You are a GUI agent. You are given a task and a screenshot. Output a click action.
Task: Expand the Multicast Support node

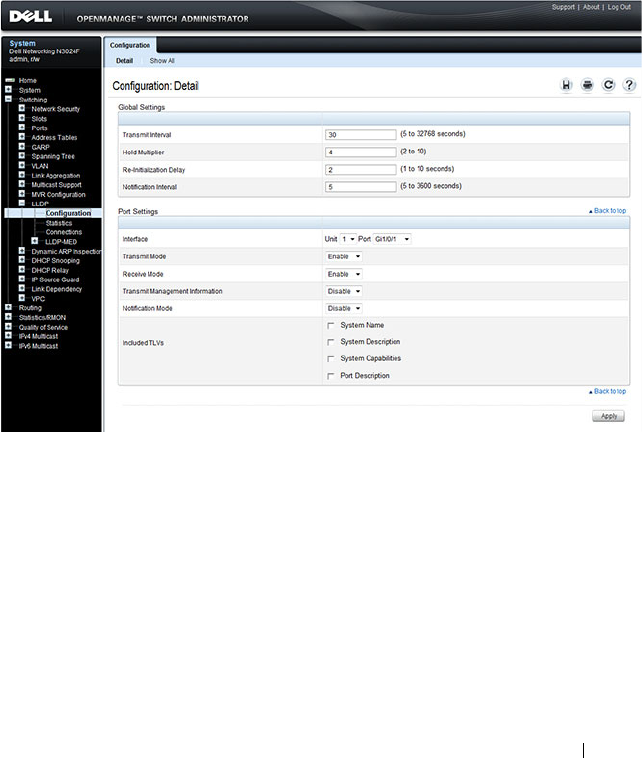pos(22,184)
